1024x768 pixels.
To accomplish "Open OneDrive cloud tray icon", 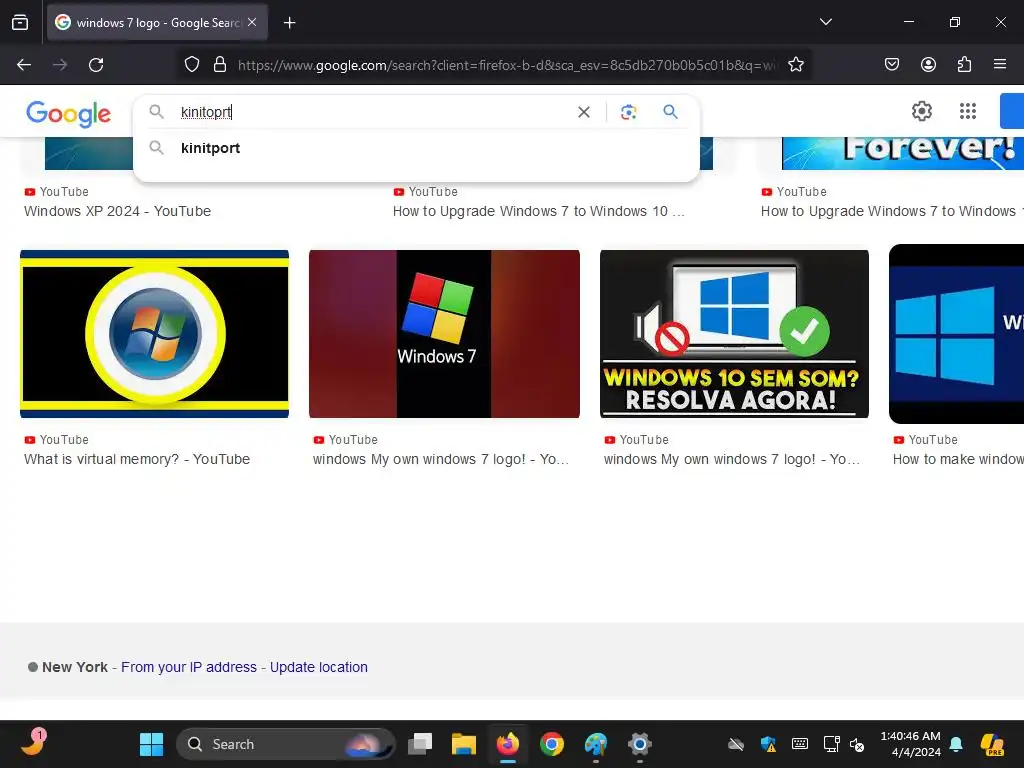I will (736, 744).
